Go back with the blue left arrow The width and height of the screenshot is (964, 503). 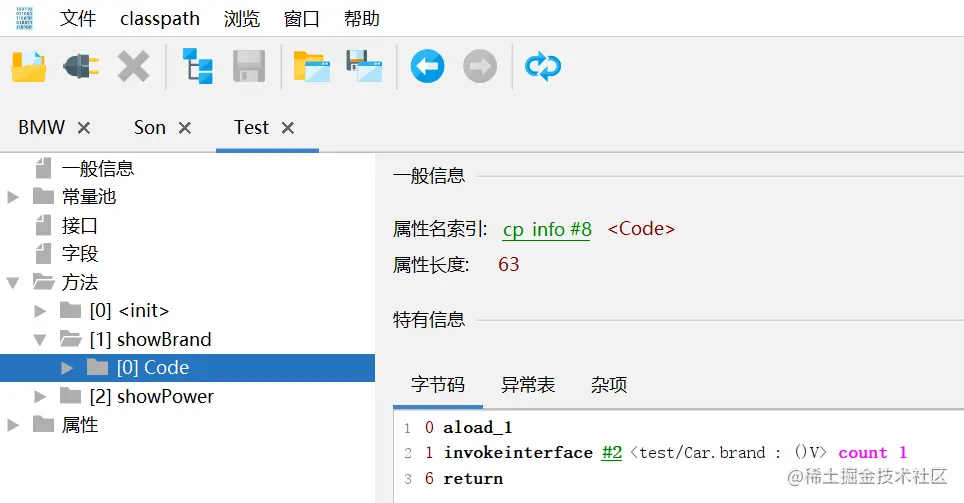tap(427, 66)
